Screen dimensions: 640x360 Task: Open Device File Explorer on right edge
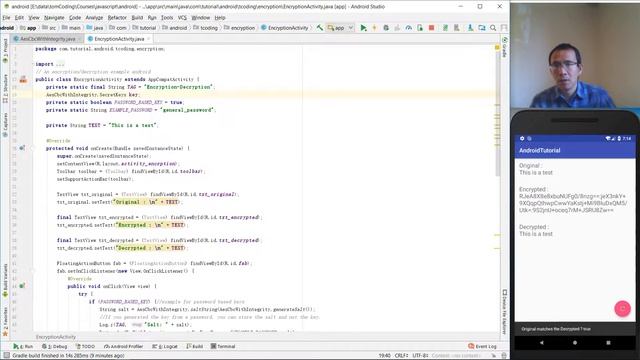(x=504, y=312)
